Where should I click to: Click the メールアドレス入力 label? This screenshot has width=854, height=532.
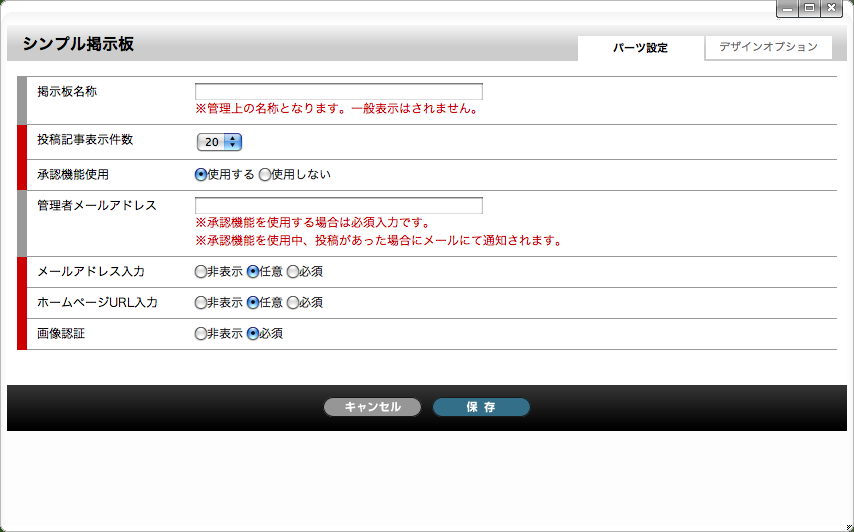[91, 272]
